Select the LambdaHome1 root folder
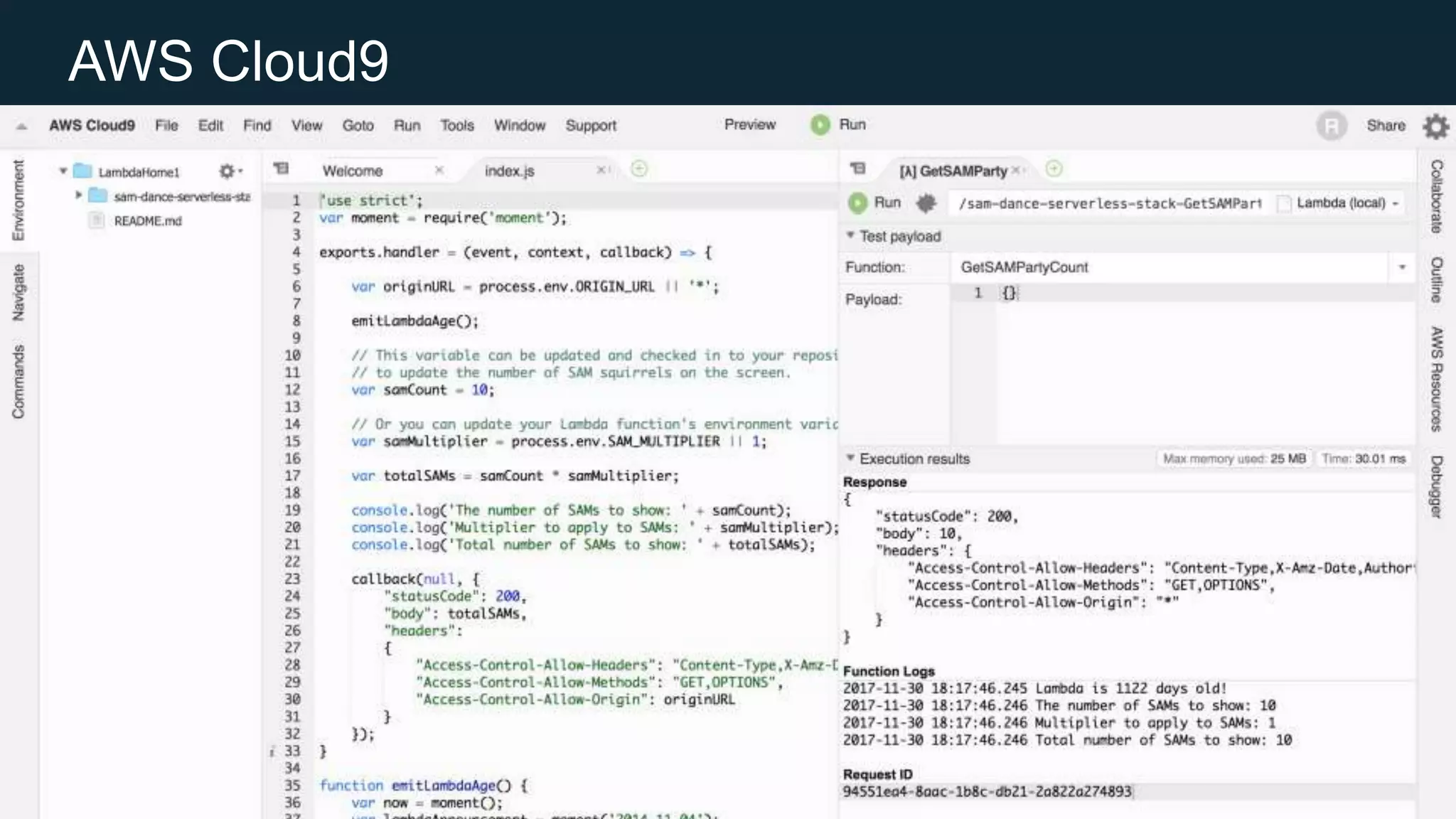Screen dimensions: 1456x819 click(x=139, y=172)
